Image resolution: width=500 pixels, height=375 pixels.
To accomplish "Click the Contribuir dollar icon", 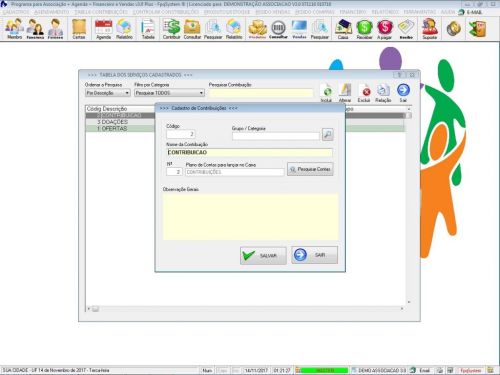I will click(171, 29).
